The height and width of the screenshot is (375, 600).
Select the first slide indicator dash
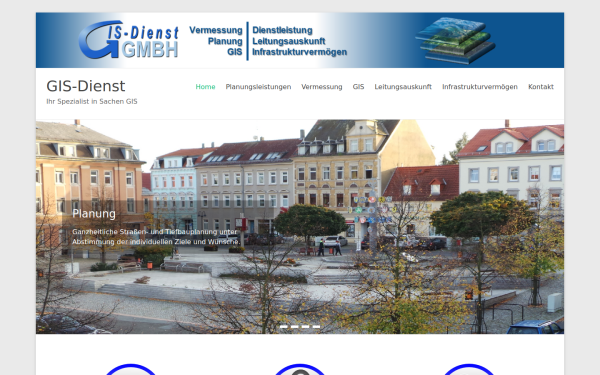(284, 327)
